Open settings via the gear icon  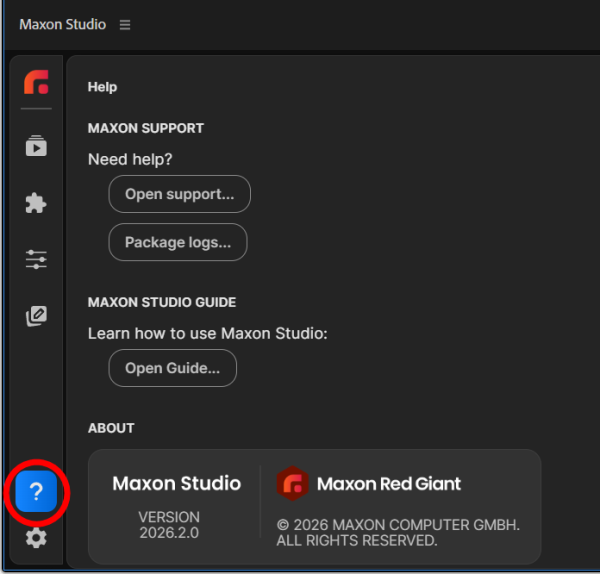tap(36, 538)
